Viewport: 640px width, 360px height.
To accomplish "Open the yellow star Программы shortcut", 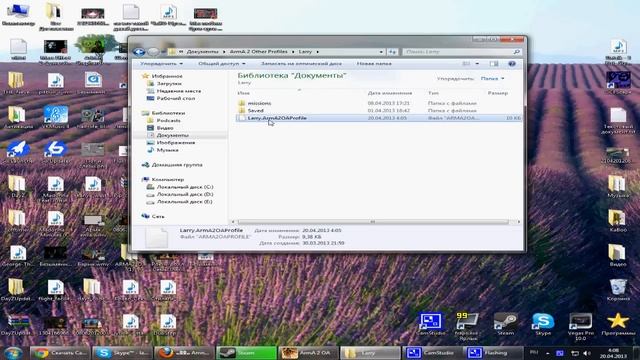I will tap(618, 324).
